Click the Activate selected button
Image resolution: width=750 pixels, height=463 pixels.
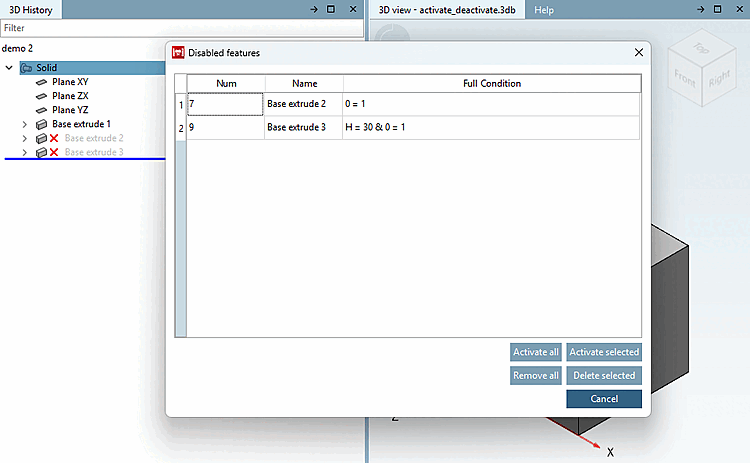coord(604,352)
